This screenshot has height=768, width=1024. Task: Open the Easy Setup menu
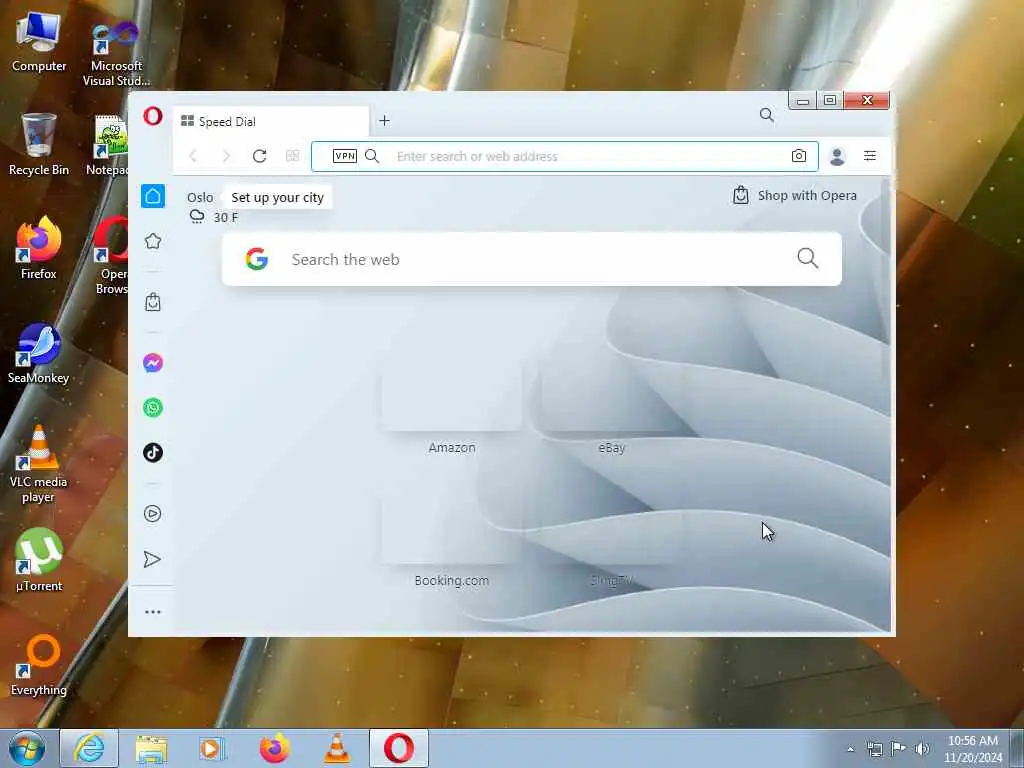[x=870, y=156]
